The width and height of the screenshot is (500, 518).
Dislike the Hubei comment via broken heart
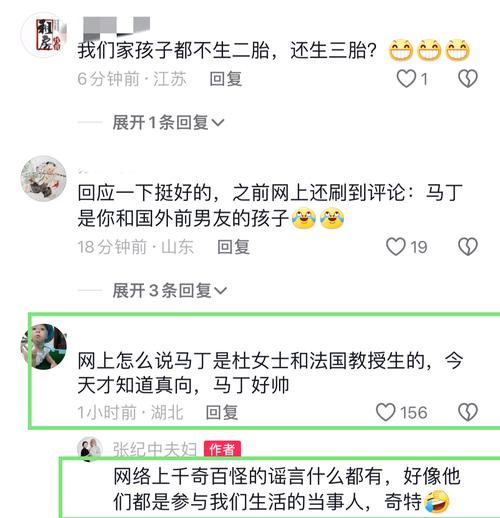click(x=468, y=412)
